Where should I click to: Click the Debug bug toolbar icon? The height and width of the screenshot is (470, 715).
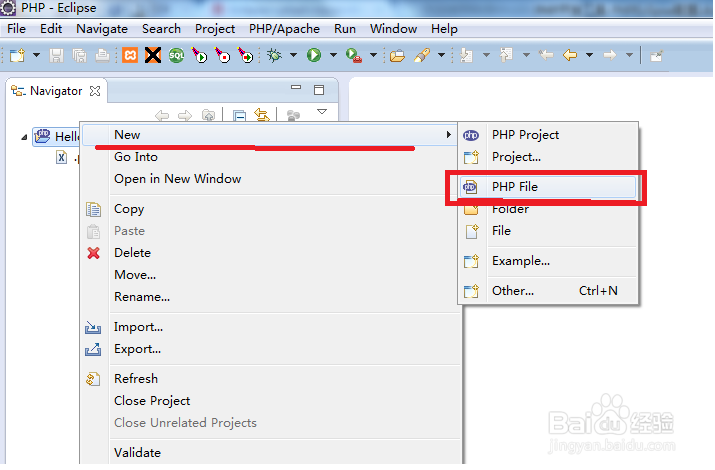pyautogui.click(x=274, y=55)
